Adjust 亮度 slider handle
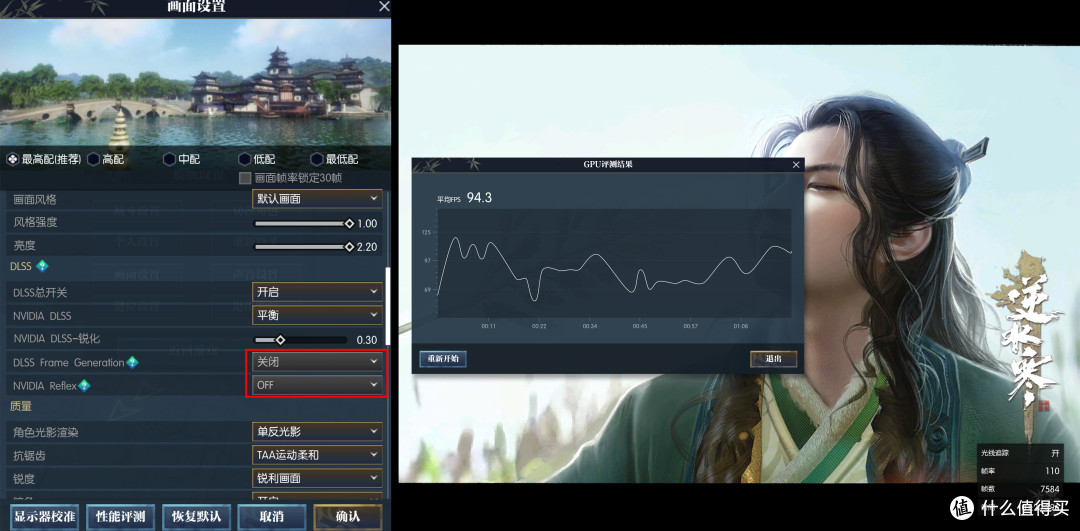This screenshot has width=1080, height=531. click(349, 247)
